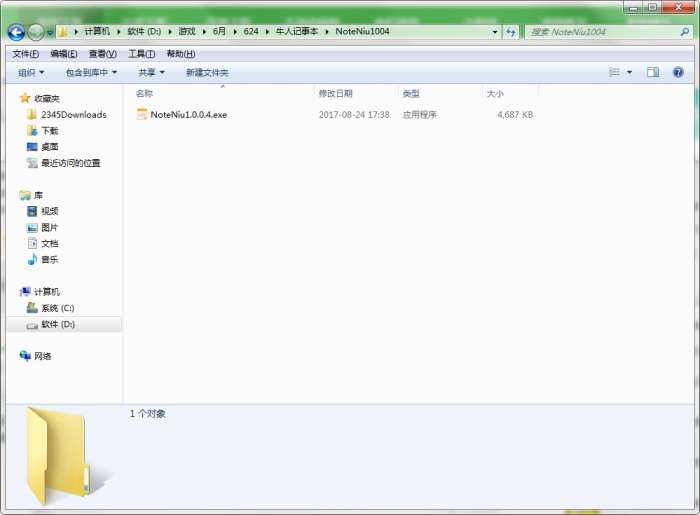The image size is (700, 515).
Task: Open the 编辑(E) menu
Action: (x=64, y=54)
